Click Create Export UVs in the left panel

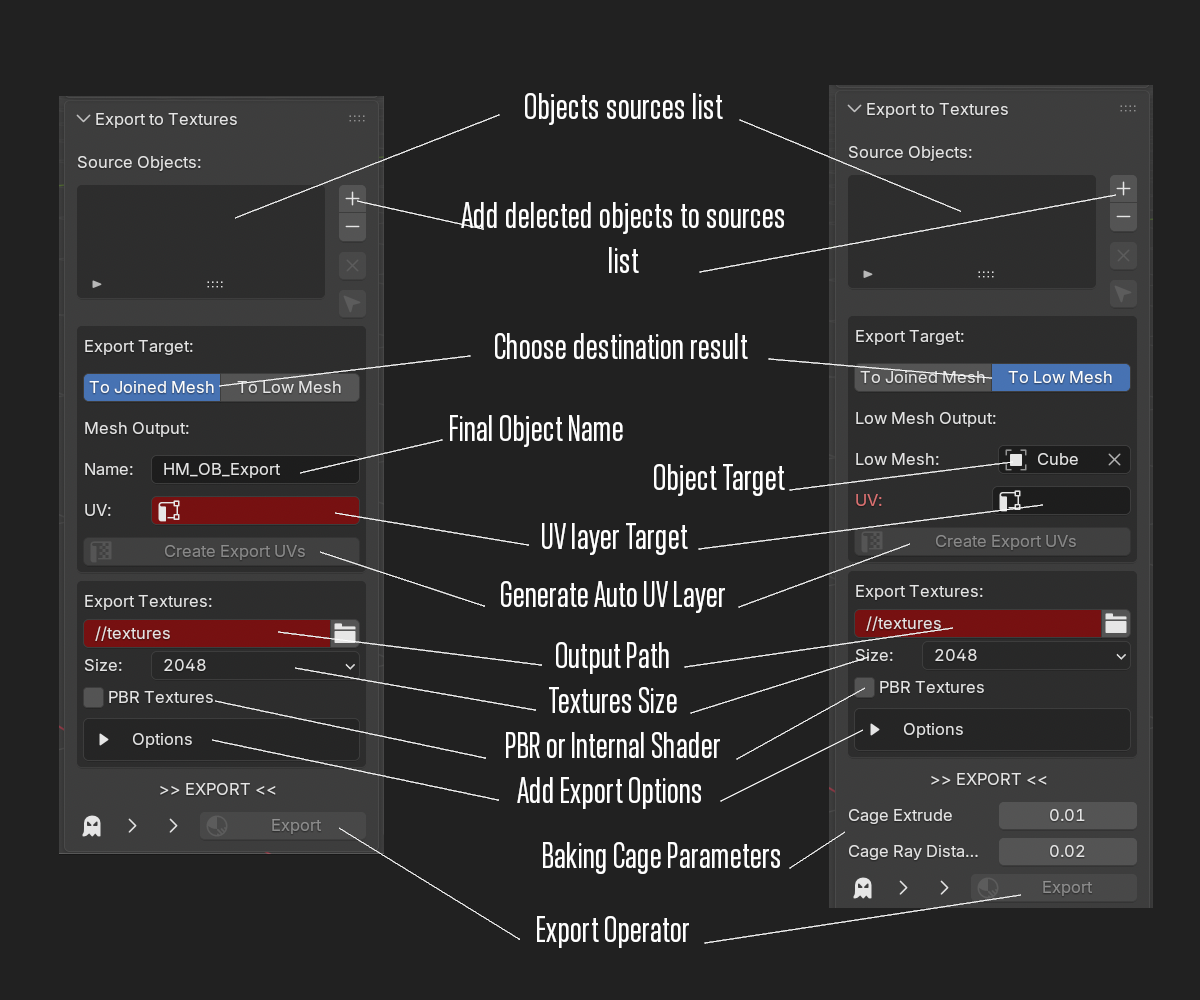234,551
